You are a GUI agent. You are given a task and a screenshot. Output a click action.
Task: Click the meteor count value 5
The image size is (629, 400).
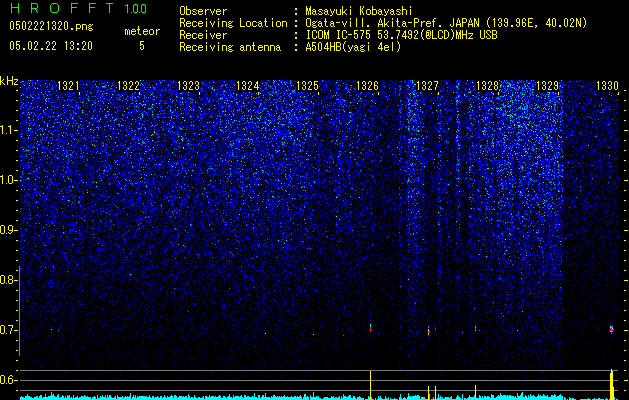coord(142,46)
